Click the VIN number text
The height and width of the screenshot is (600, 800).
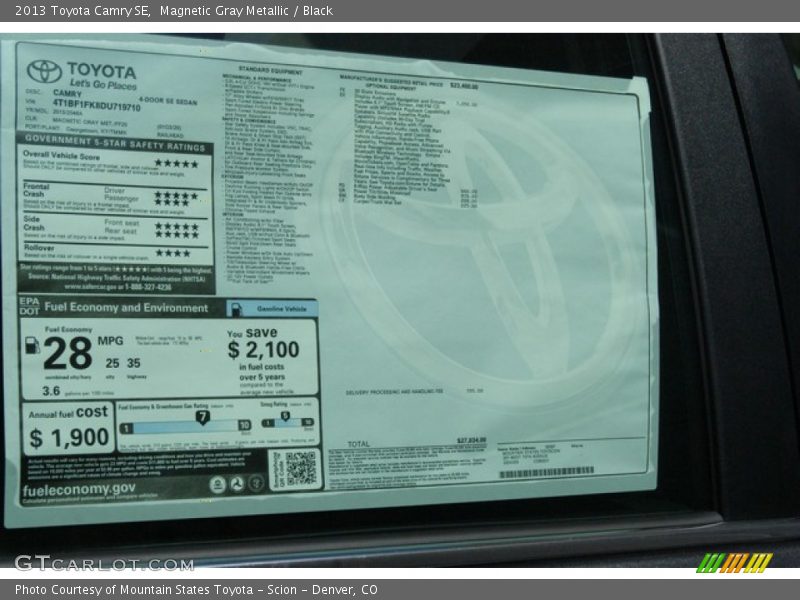point(96,106)
